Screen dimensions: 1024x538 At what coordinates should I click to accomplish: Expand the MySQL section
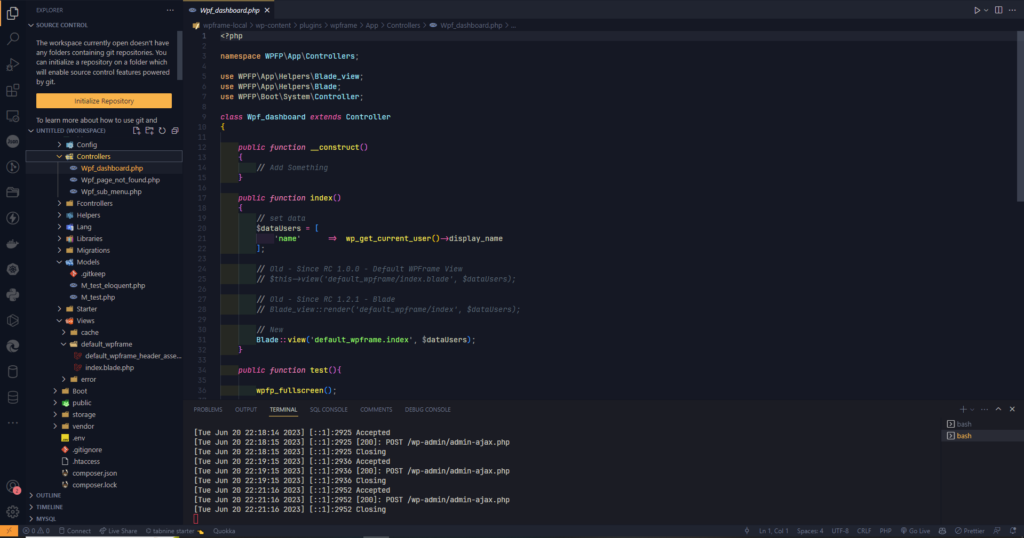click(x=46, y=519)
